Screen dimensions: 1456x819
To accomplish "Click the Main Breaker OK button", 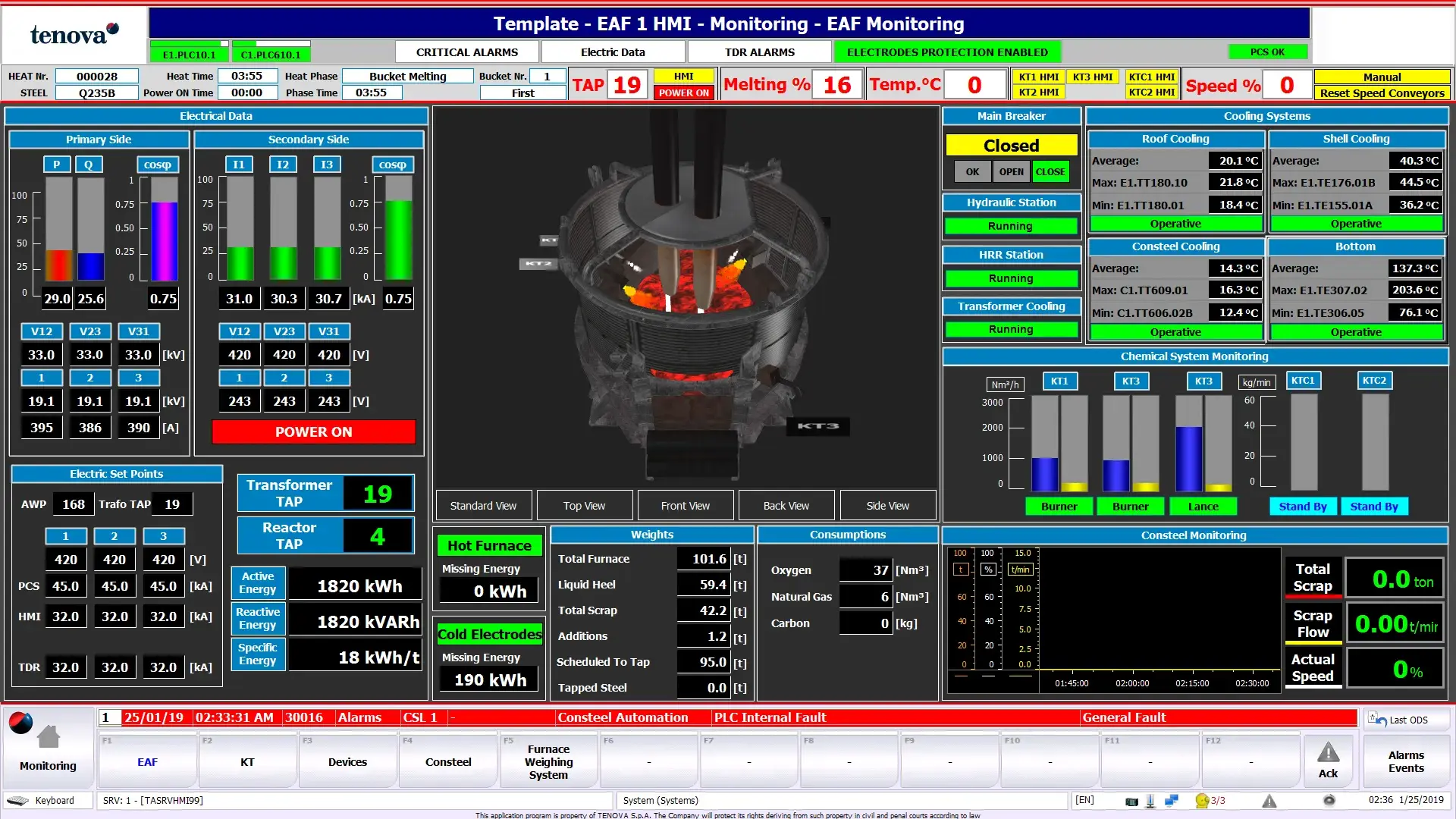I will click(972, 172).
